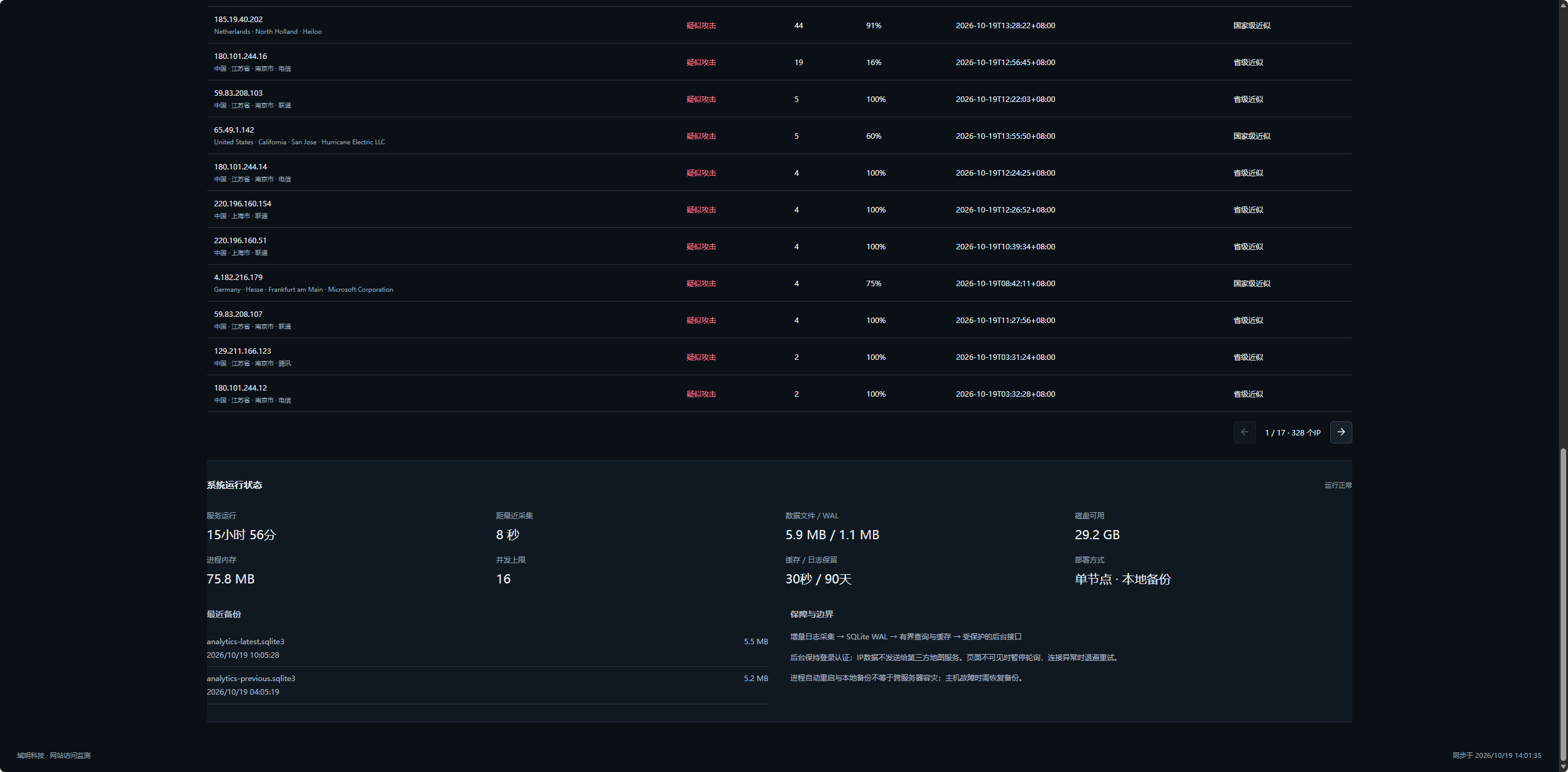1568x772 pixels.
Task: Click timestamp 2026-10-19T13:55:50+08:00
Action: pos(1005,136)
